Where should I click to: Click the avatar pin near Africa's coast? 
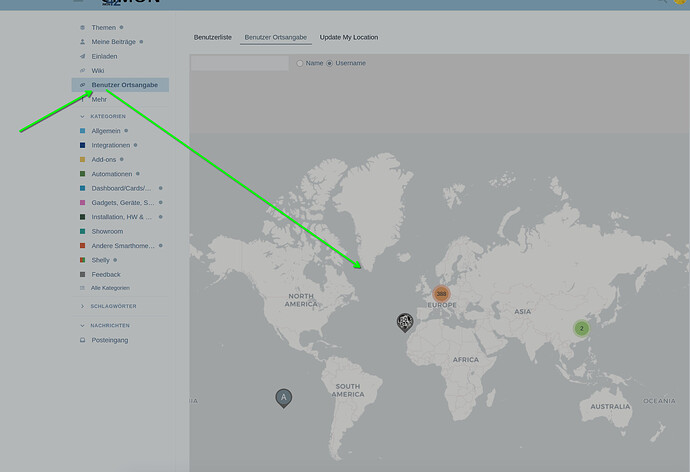coord(404,321)
